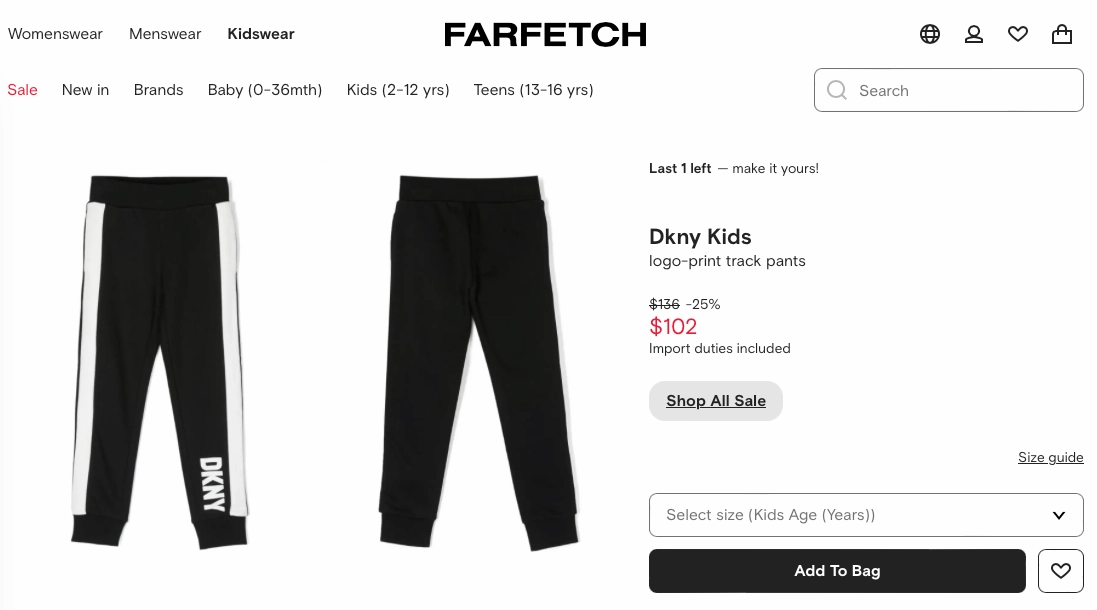Open the Teens (13-16 yrs) category
Viewport: 1097px width, 610px height.
click(x=533, y=90)
